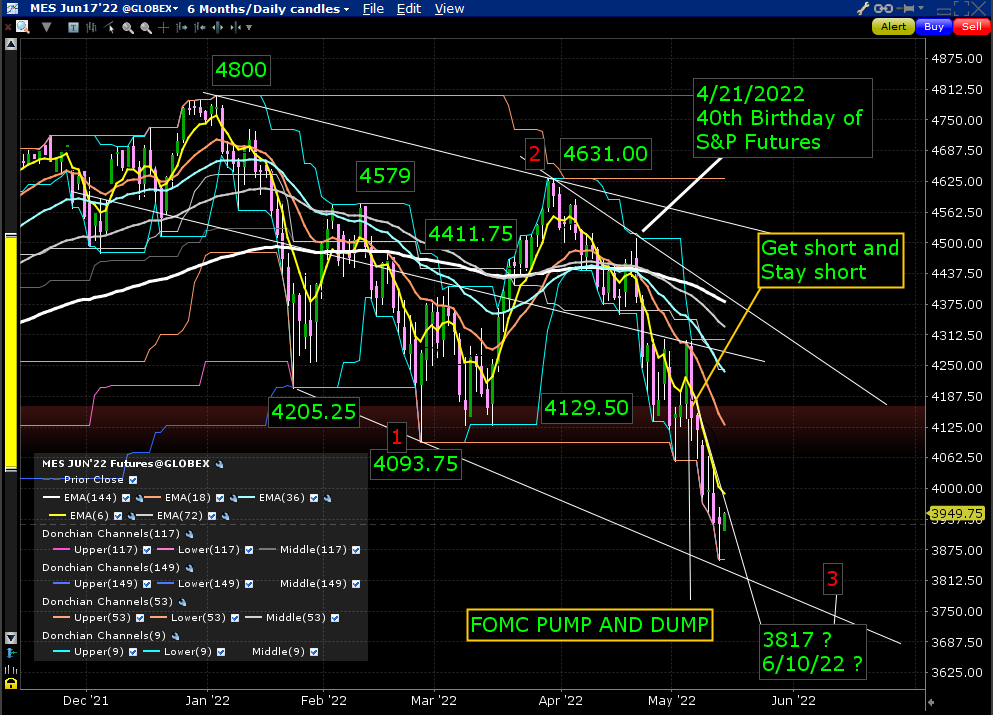Viewport: 993px width, 715px height.
Task: Configure Donchian Channels(117) via its wrench icon
Action: [x=189, y=535]
